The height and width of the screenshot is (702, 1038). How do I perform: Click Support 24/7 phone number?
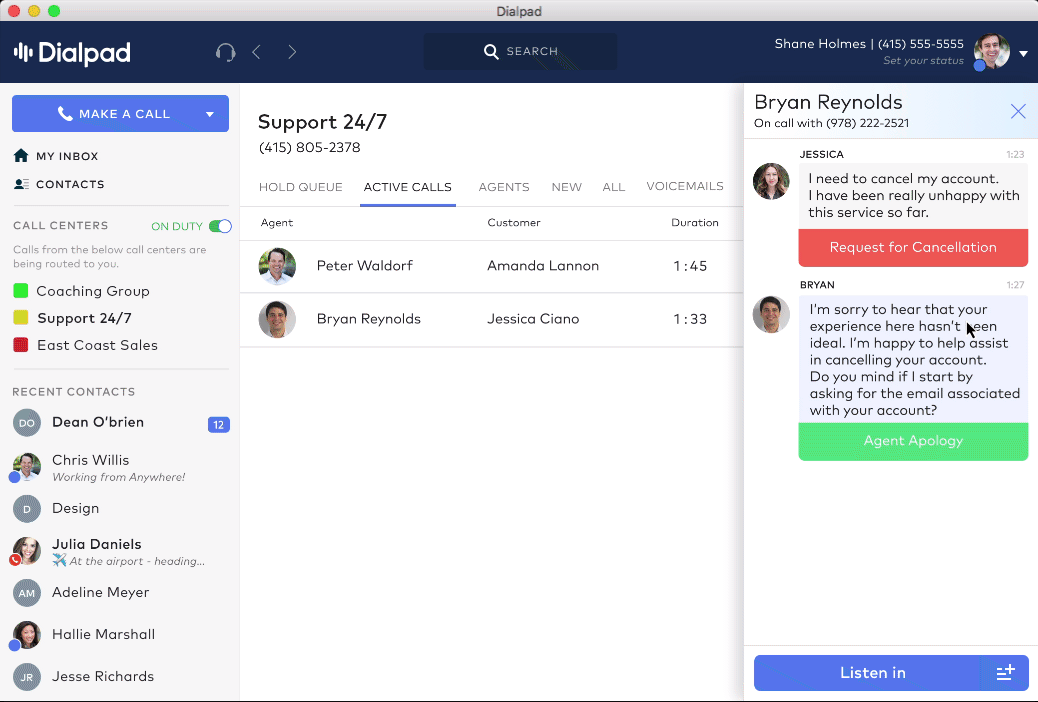pos(310,147)
